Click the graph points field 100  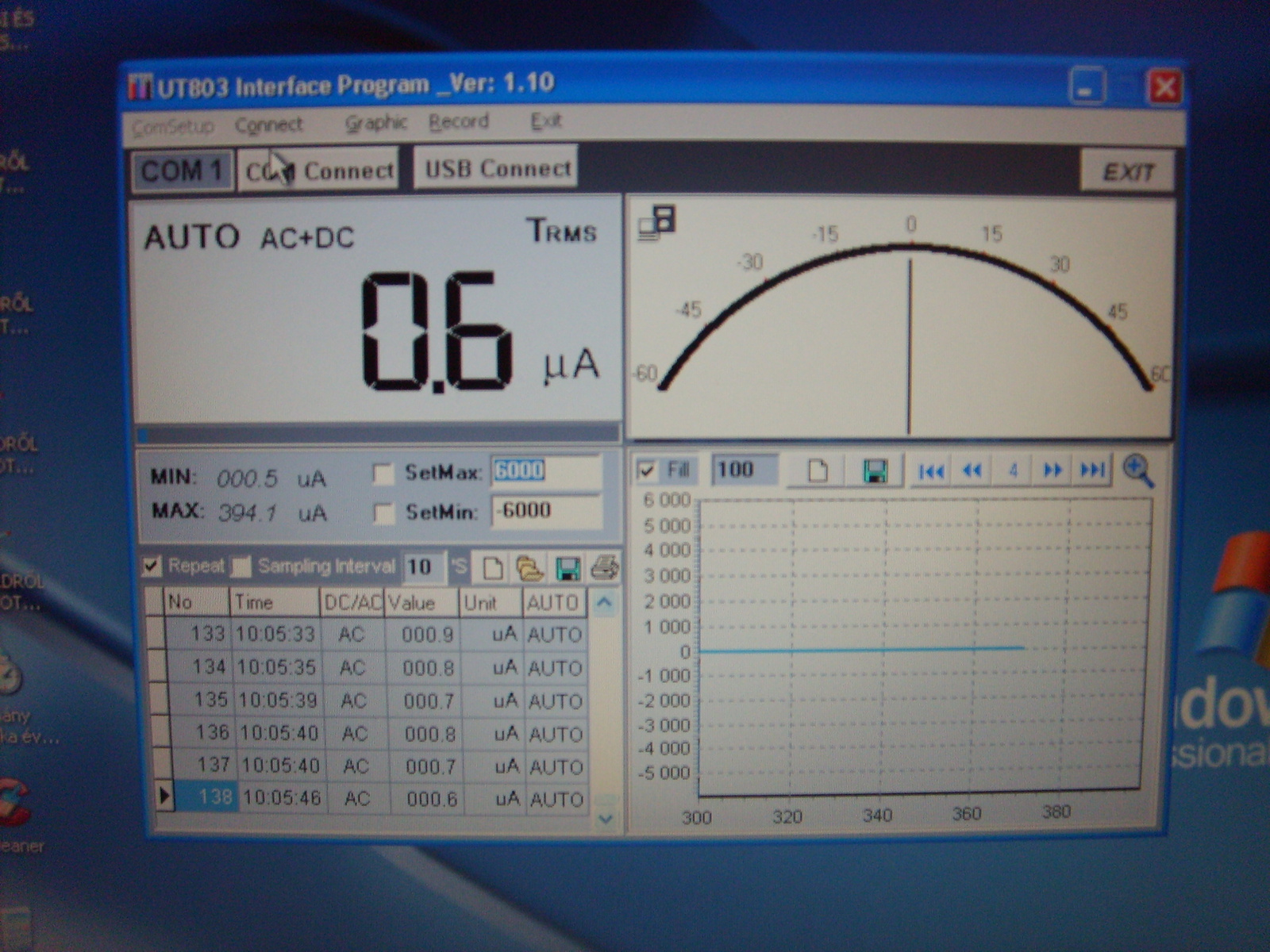pos(745,470)
